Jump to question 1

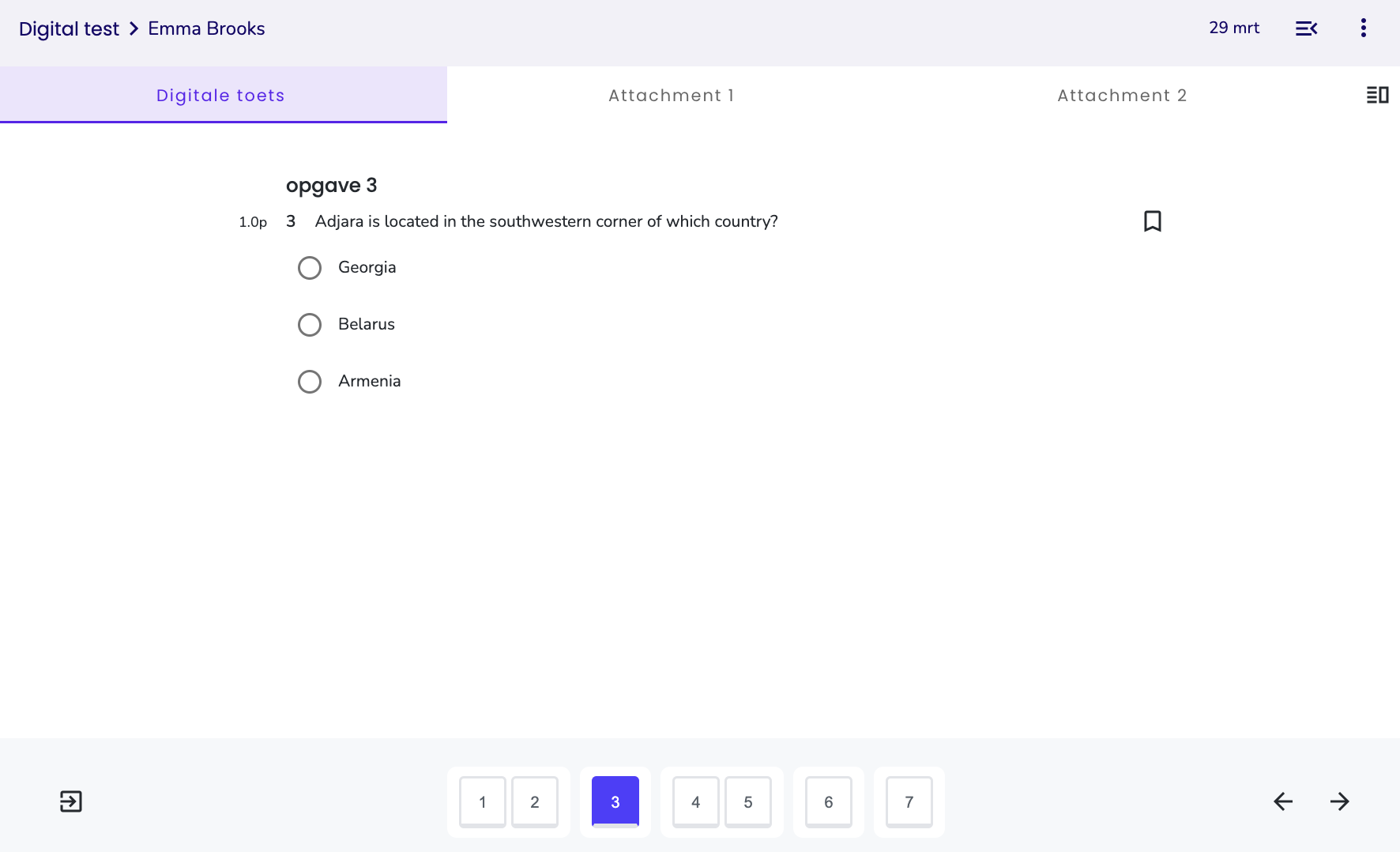coord(483,802)
